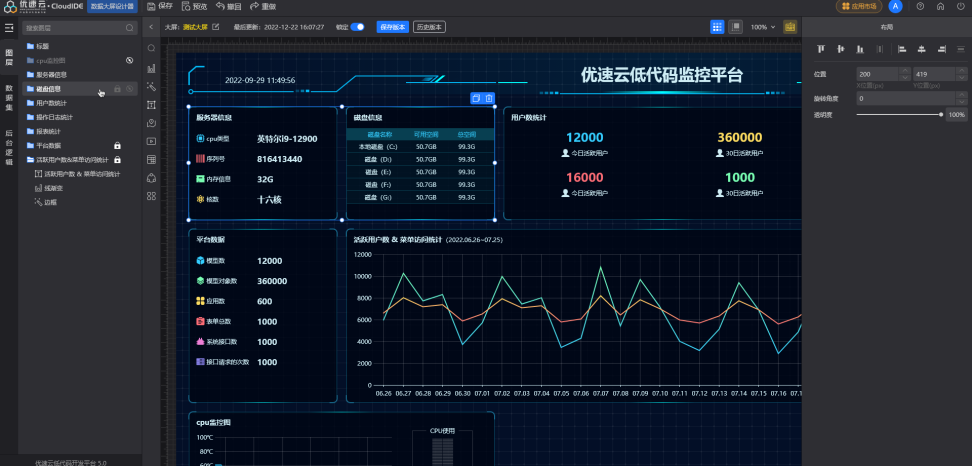Viewport: 972px width, 466px height.
Task: Click the bottom-align icon in the 布局 panel
Action: pos(860,49)
